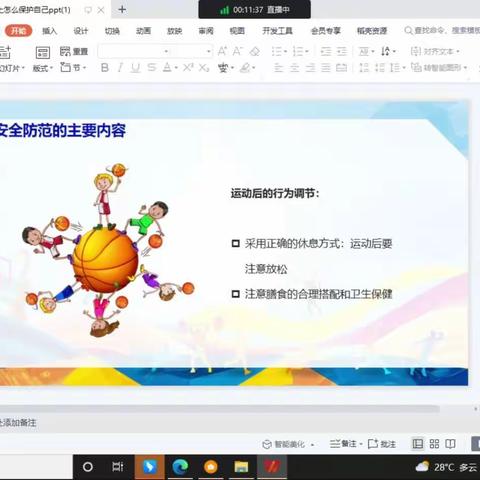The width and height of the screenshot is (480, 480).
Task: Apply superscript formatting
Action: (188, 68)
